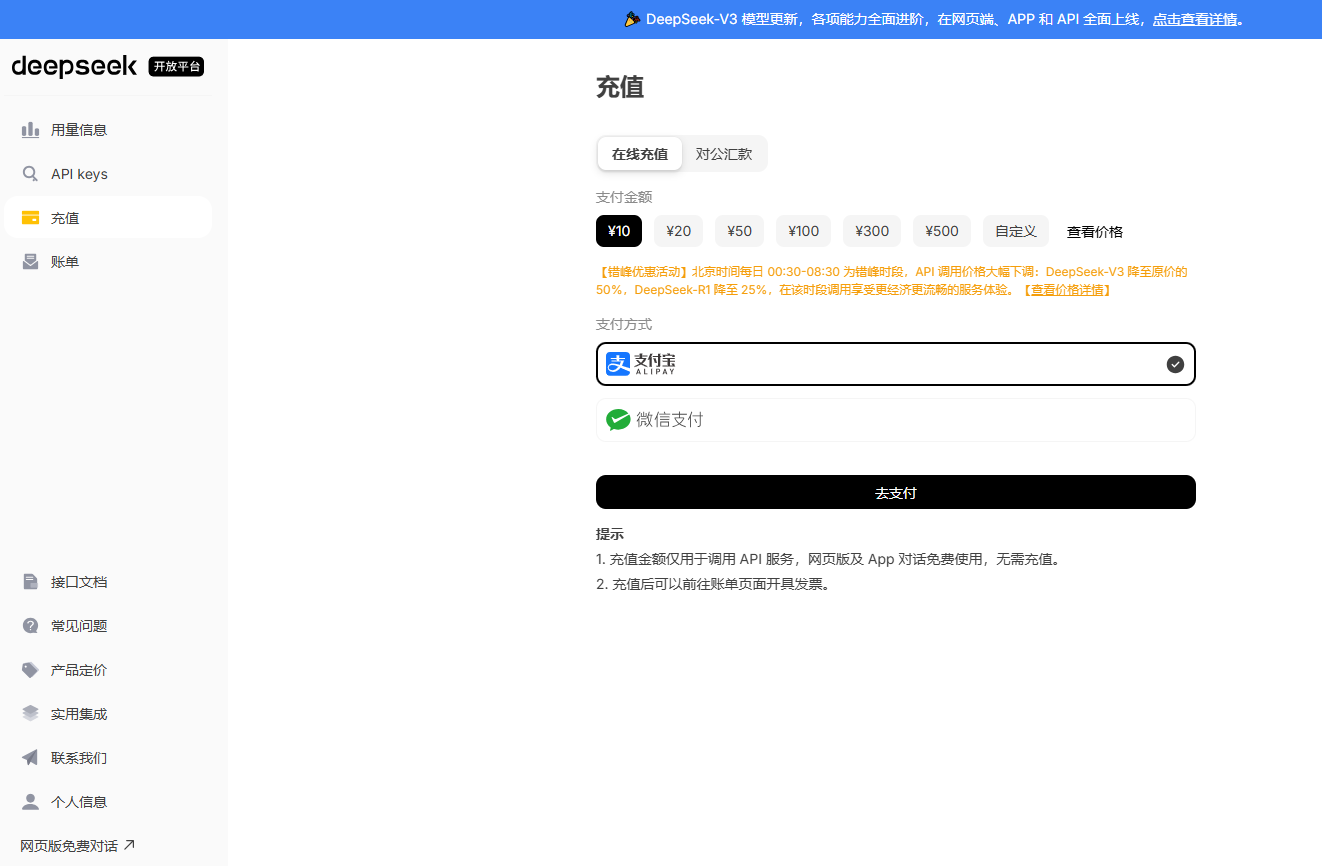Select the ¥10 amount option

[619, 231]
